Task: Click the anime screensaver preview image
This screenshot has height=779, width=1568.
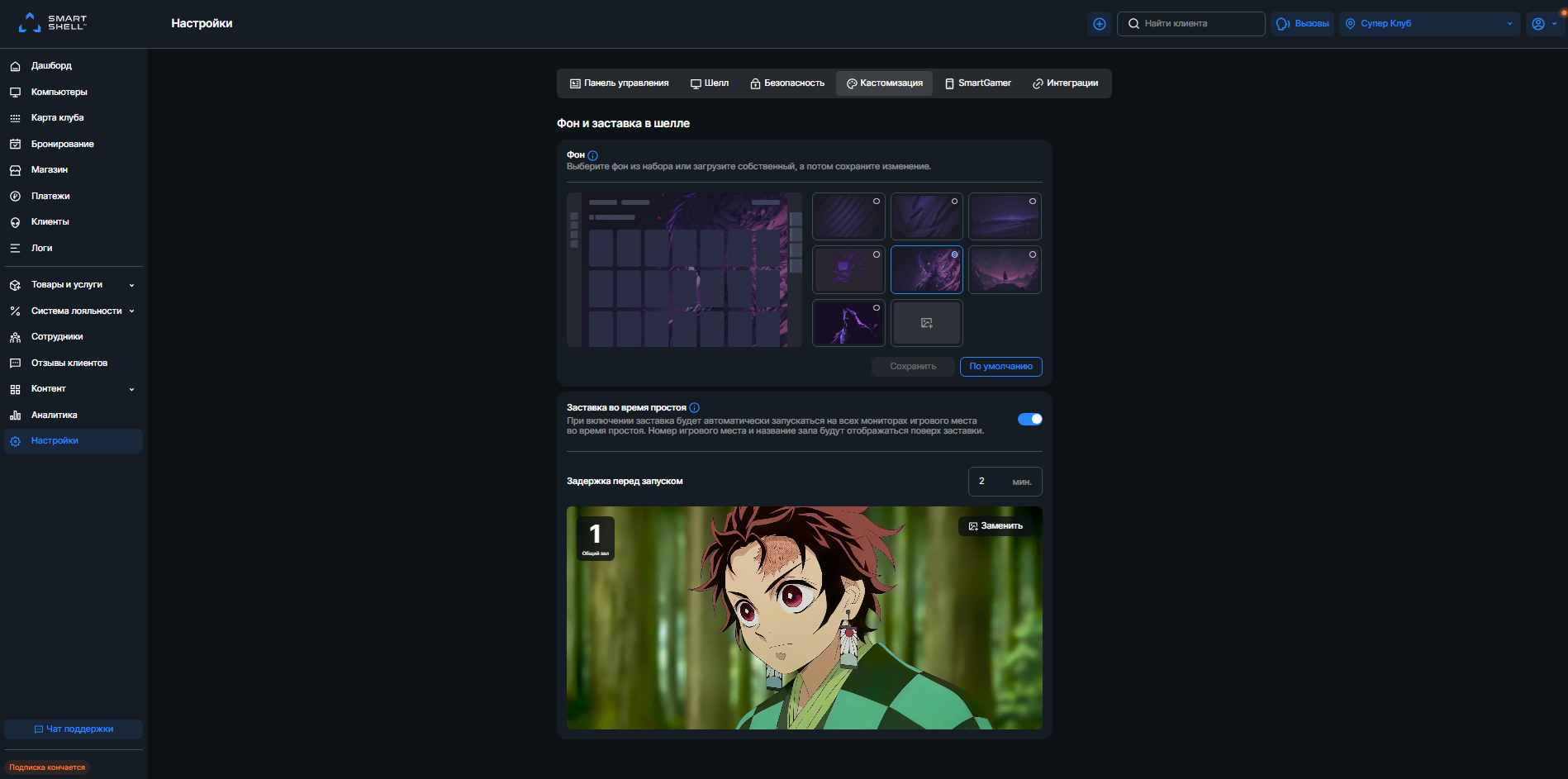Action: click(x=804, y=618)
